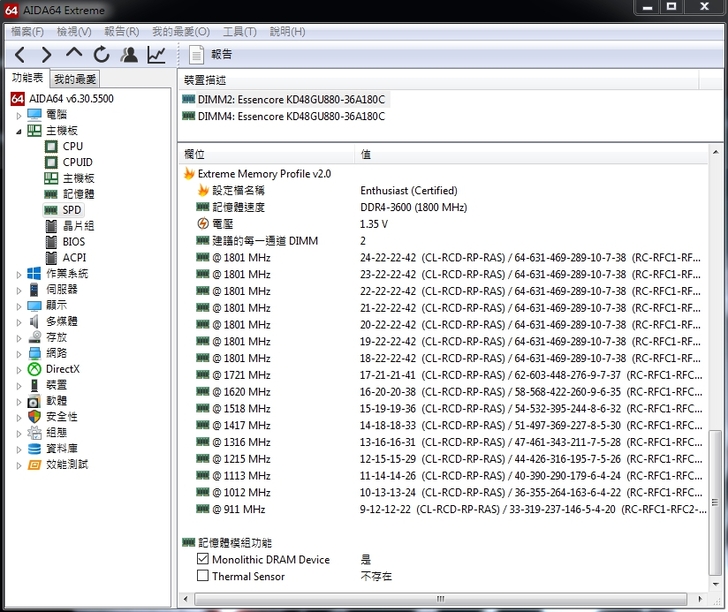
Task: Click the scroll-right arrow of horizontal scrollbar
Action: 700,599
